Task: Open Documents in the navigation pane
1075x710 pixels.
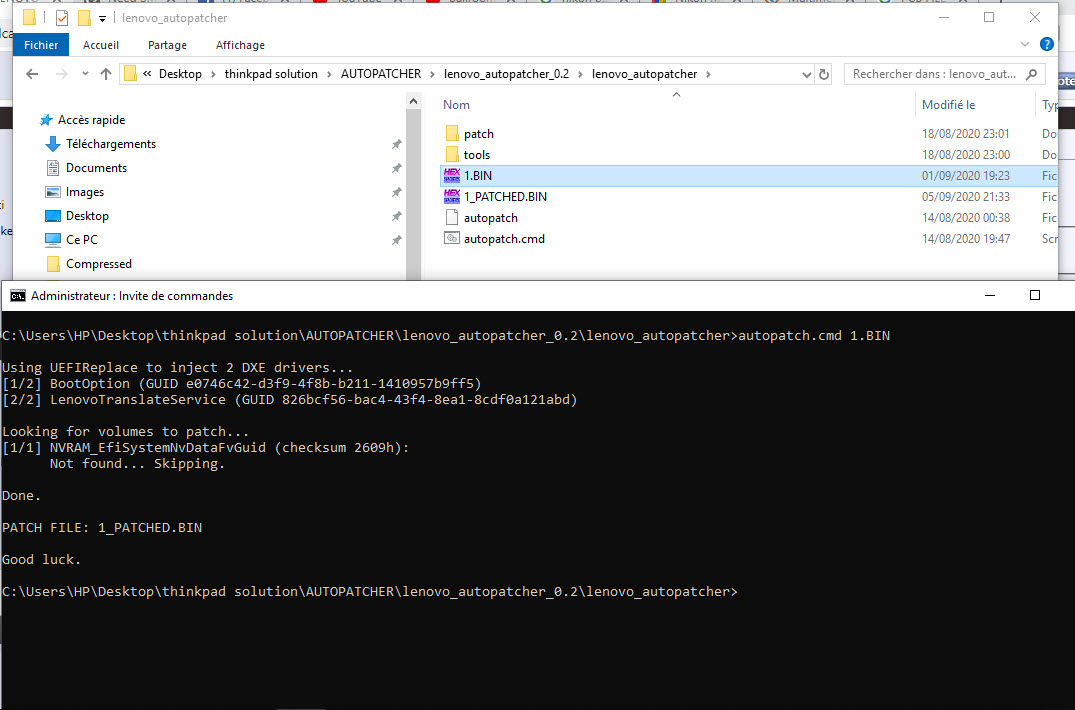Action: pos(96,168)
